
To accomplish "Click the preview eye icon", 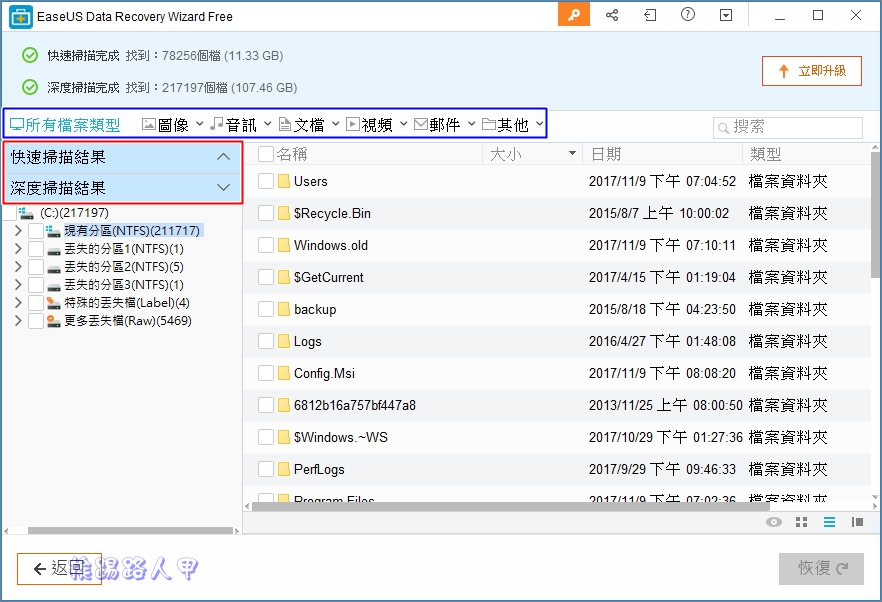I will 774,522.
